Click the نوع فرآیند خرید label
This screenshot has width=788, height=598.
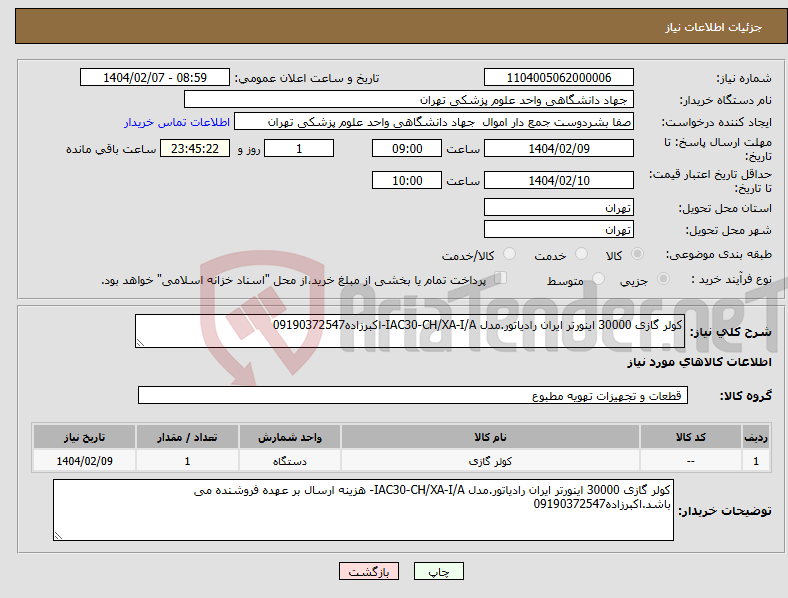pyautogui.click(x=731, y=279)
